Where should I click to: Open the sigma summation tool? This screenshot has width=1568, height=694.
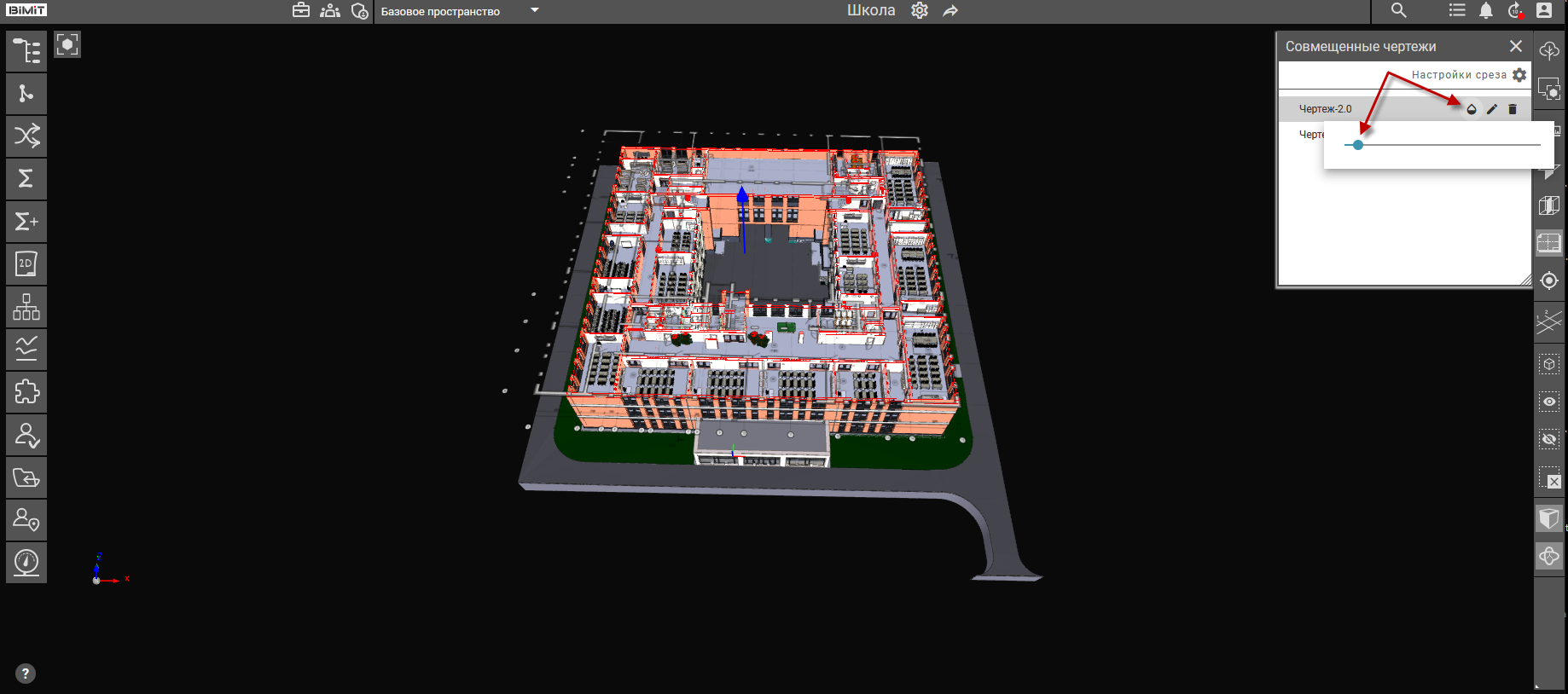(26, 179)
